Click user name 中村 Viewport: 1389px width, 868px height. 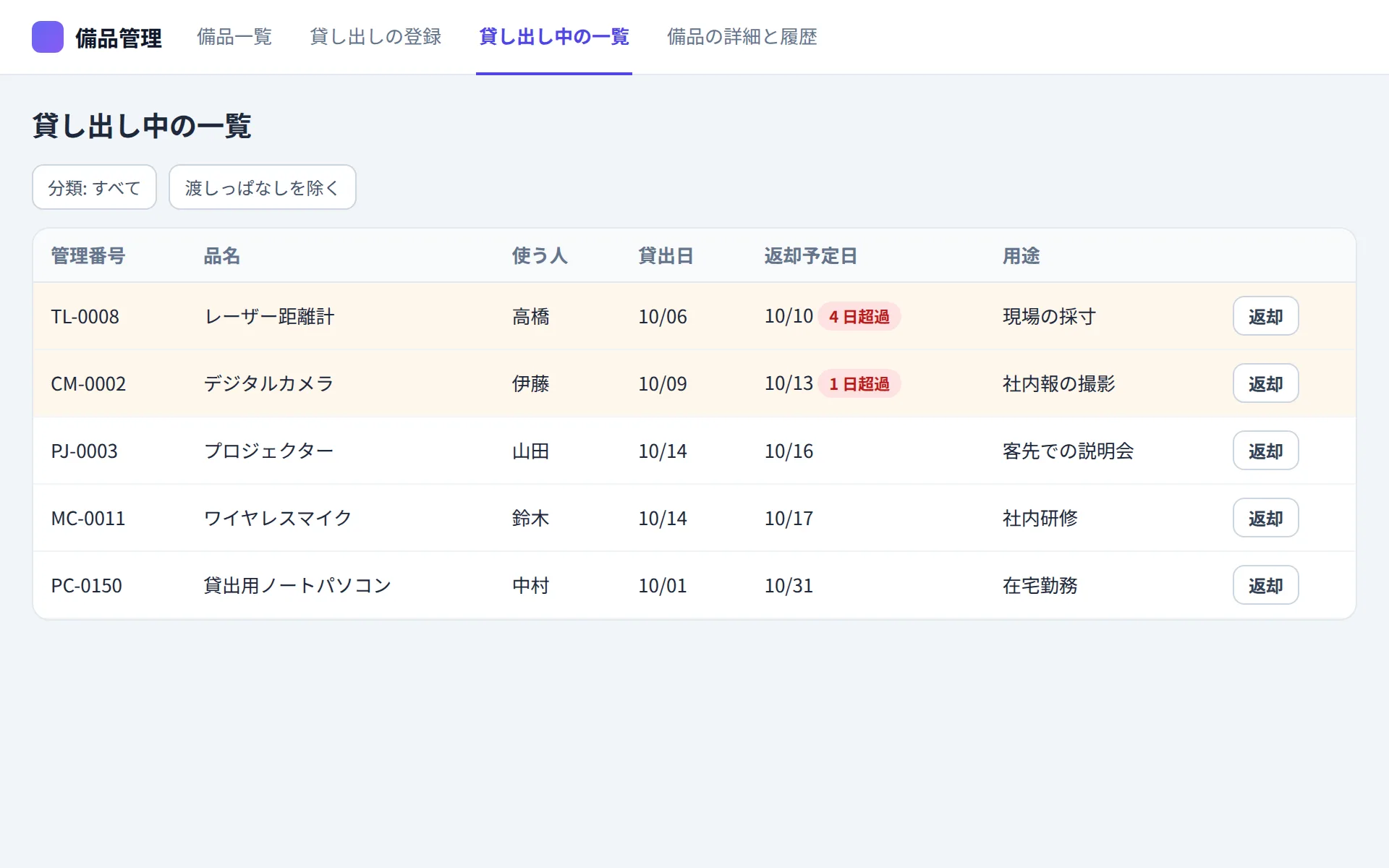531,586
